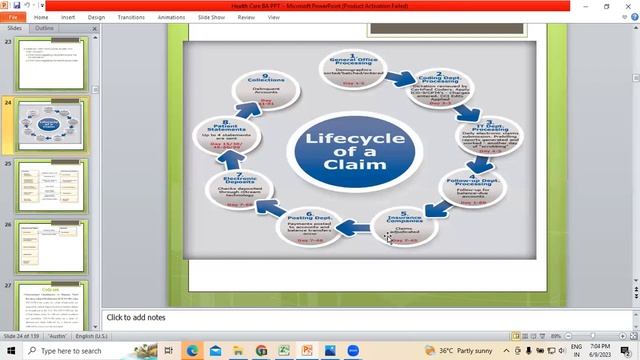
Task: Switch to the Home ribbon tab
Action: click(41, 18)
